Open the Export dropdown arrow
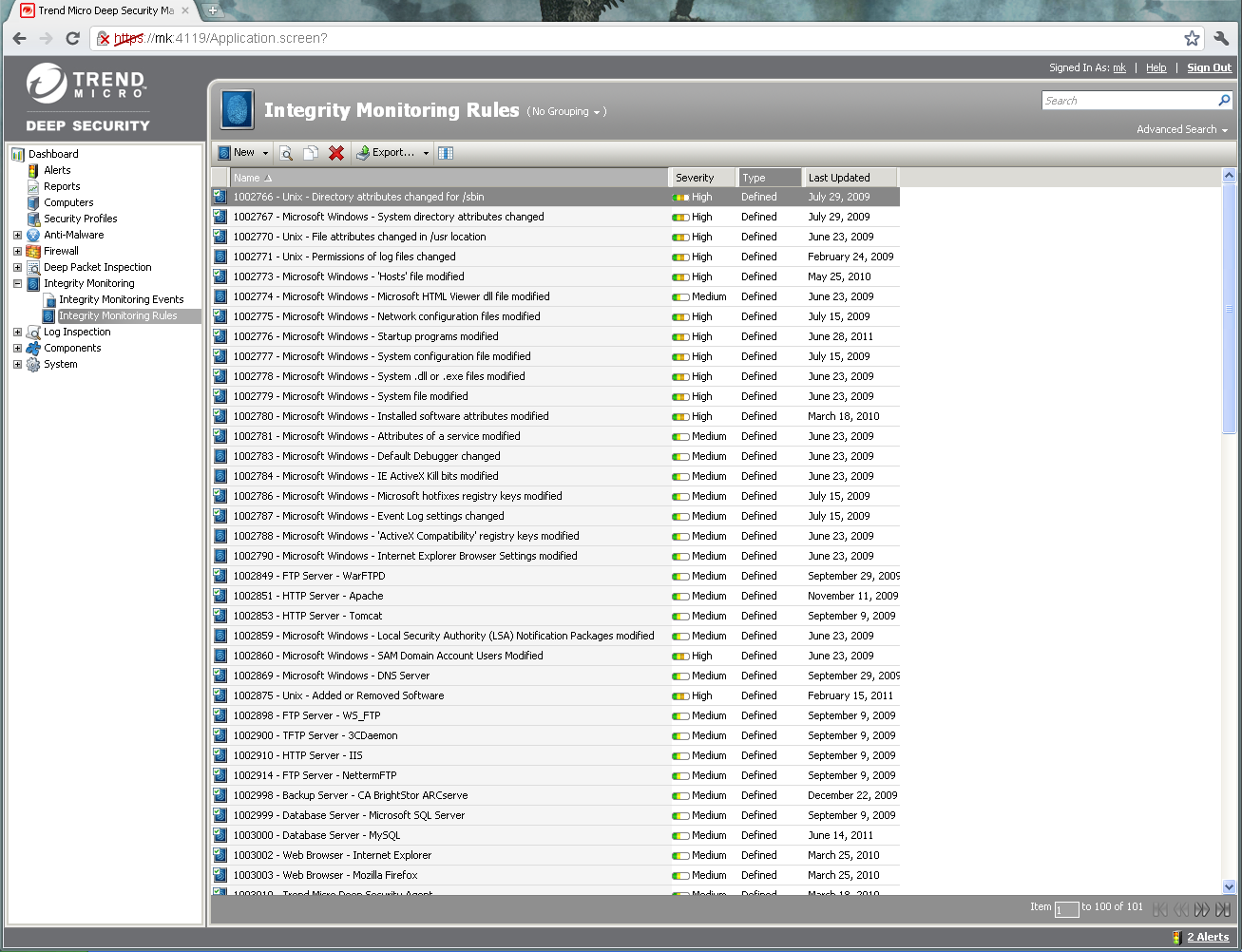The height and width of the screenshot is (952, 1242). [x=426, y=153]
